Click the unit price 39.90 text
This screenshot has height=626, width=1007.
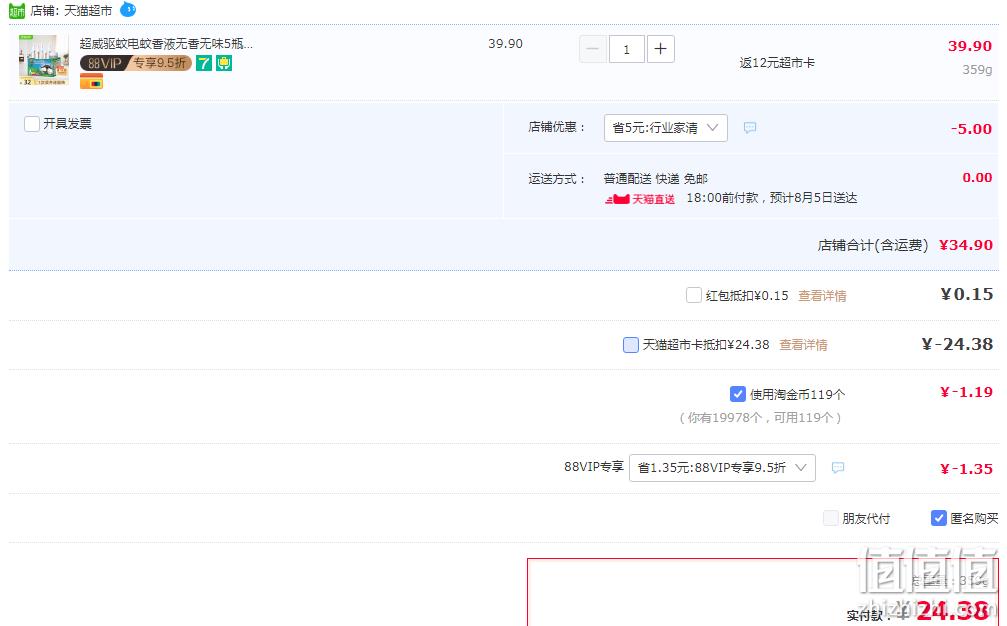[x=505, y=44]
